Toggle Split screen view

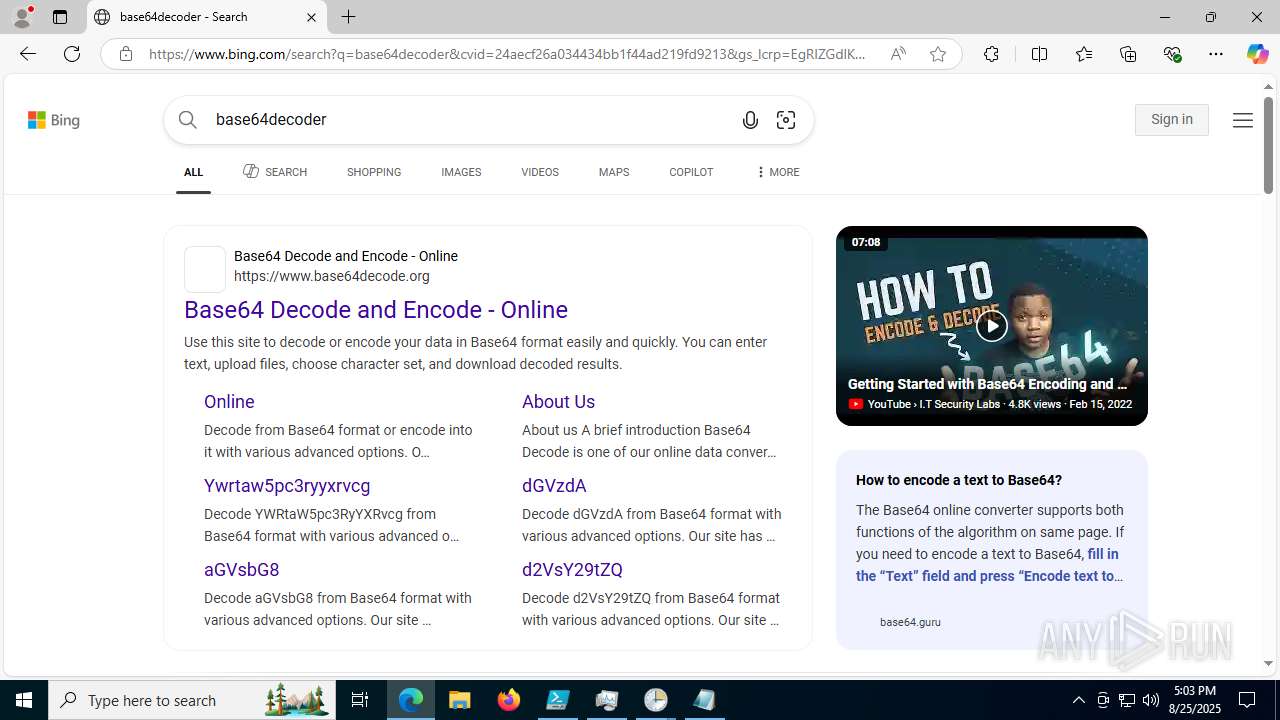(x=1039, y=54)
